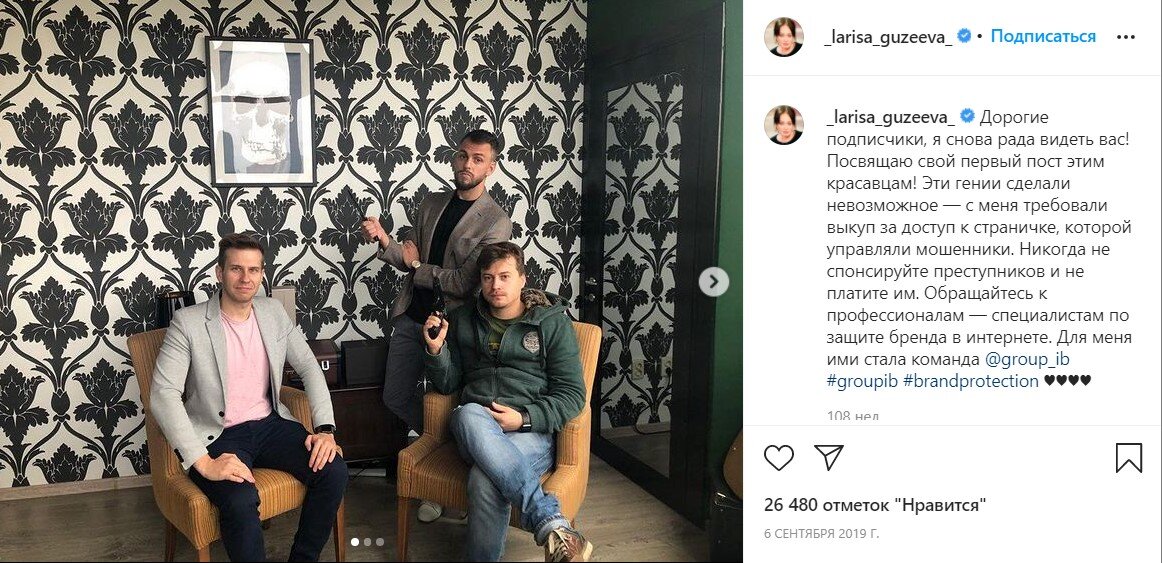View the 26 480 likes list
Image resolution: width=1162 pixels, height=563 pixels.
pos(875,505)
